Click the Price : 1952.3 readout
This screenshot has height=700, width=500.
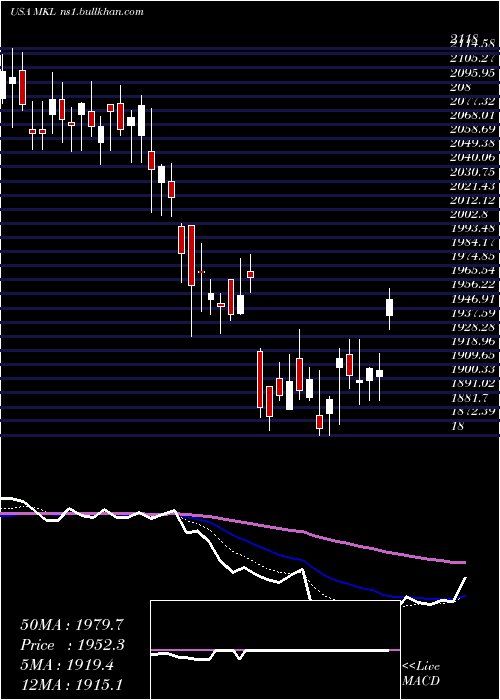point(72,645)
